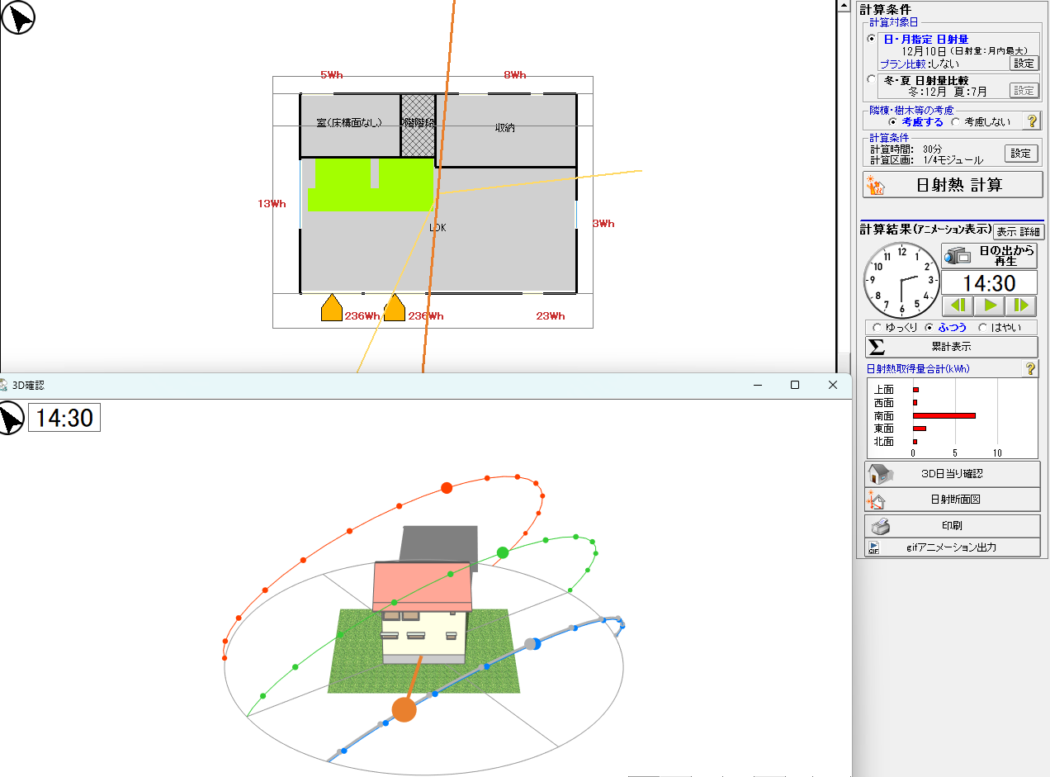Viewport: 1050px width, 777px height.
Task: Open 3D日当り確認 sunlight view
Action: (951, 473)
